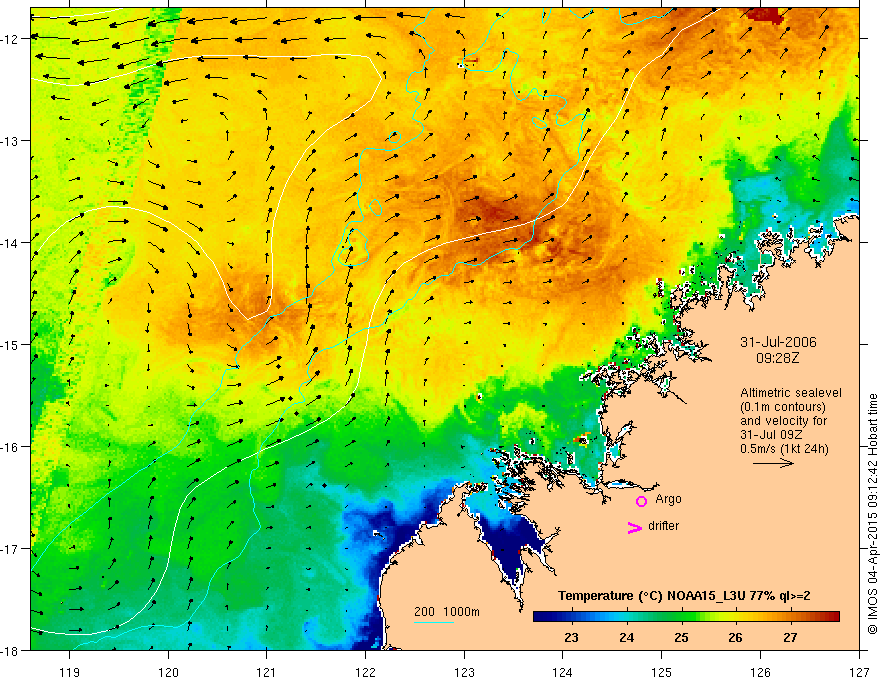Screen dimensions: 880x680
Task: Click the vertical IMOS copyright timestamp text
Action: (873, 513)
